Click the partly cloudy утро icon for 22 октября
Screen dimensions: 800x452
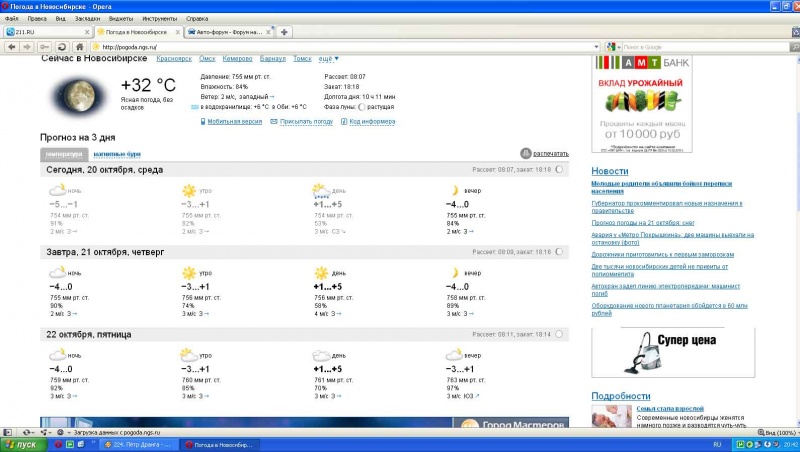tap(189, 355)
